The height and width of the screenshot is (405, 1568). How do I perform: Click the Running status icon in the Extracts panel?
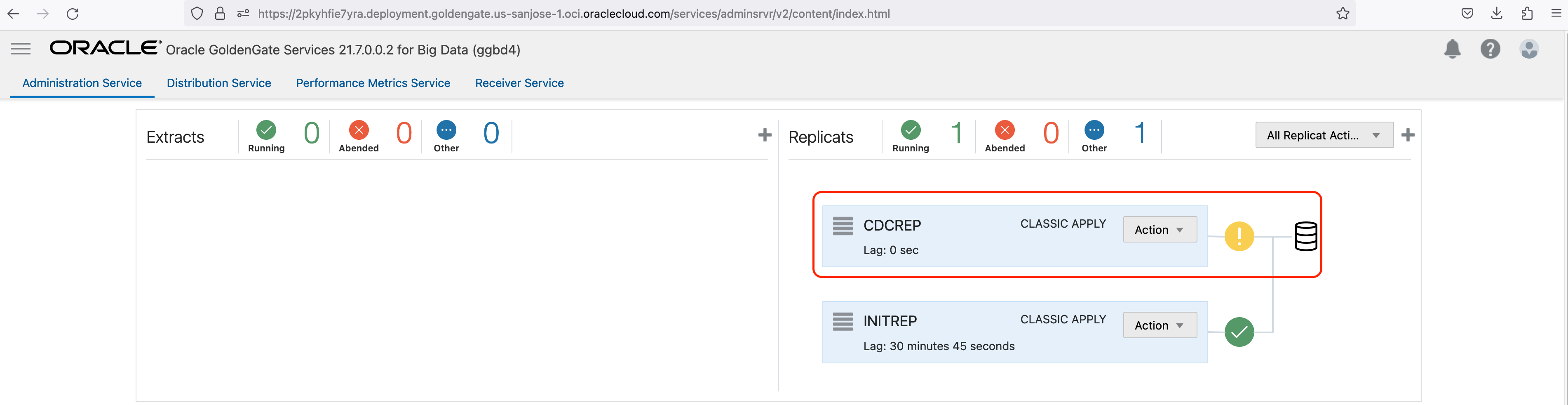click(x=266, y=129)
